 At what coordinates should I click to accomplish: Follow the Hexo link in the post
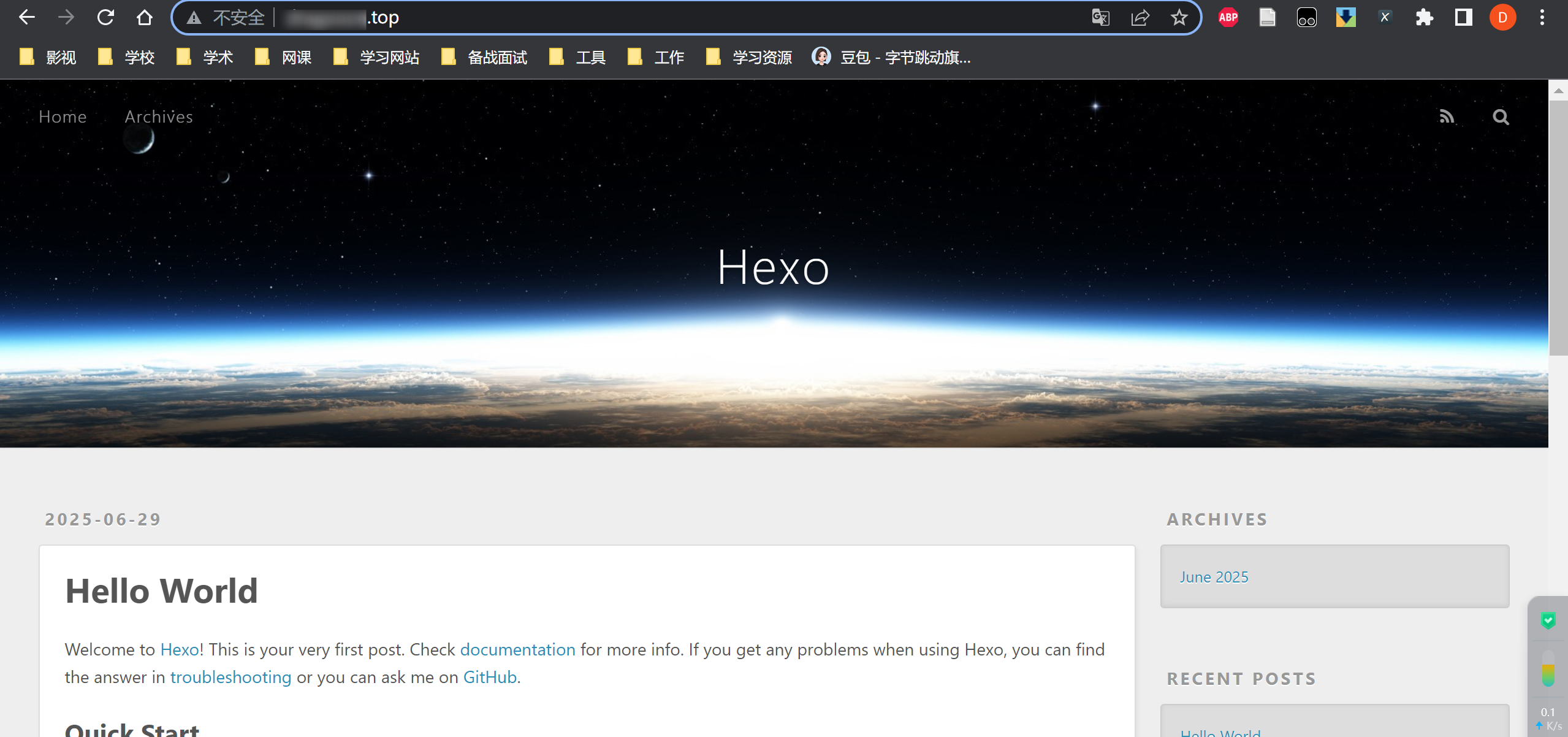coord(180,649)
